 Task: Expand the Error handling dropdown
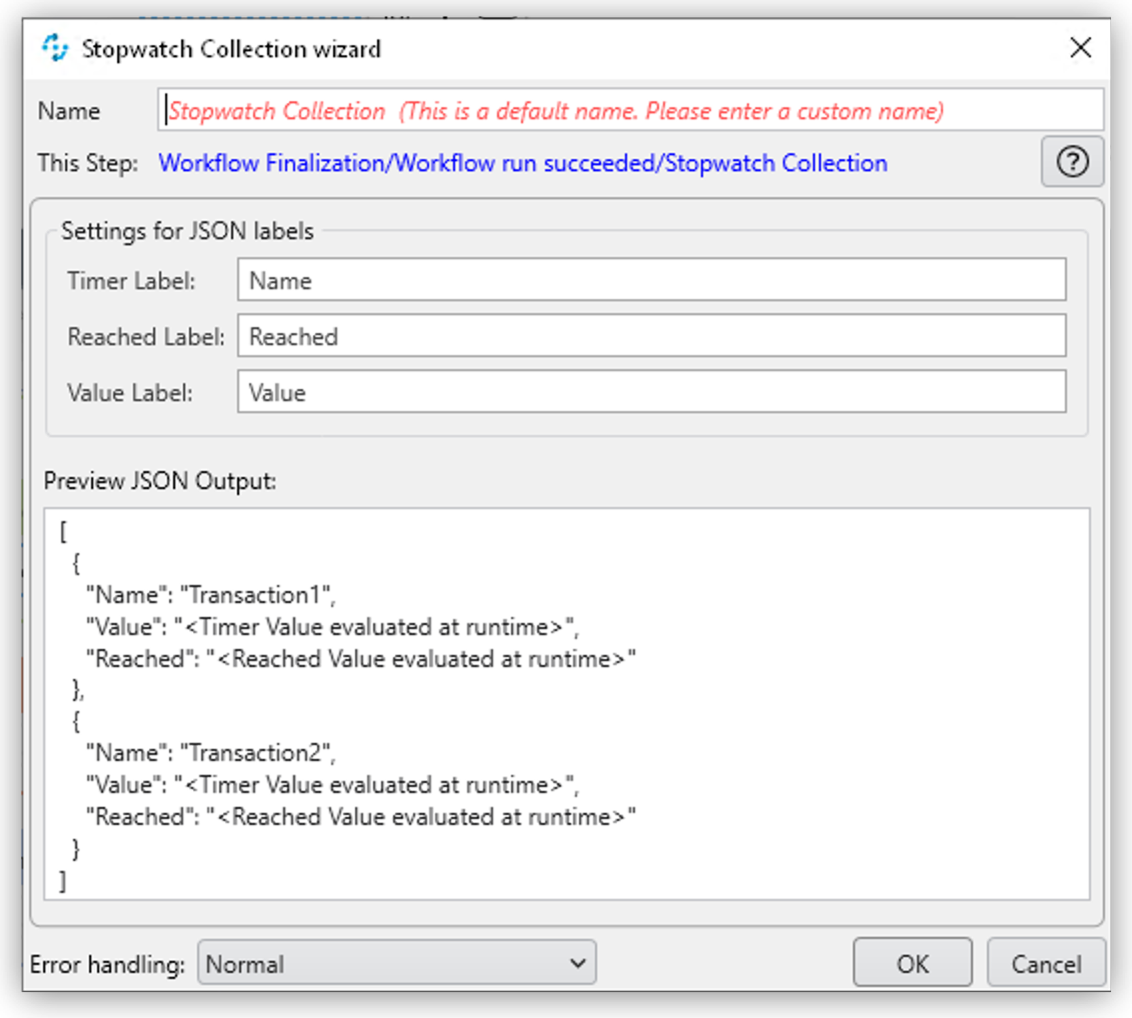pos(396,964)
